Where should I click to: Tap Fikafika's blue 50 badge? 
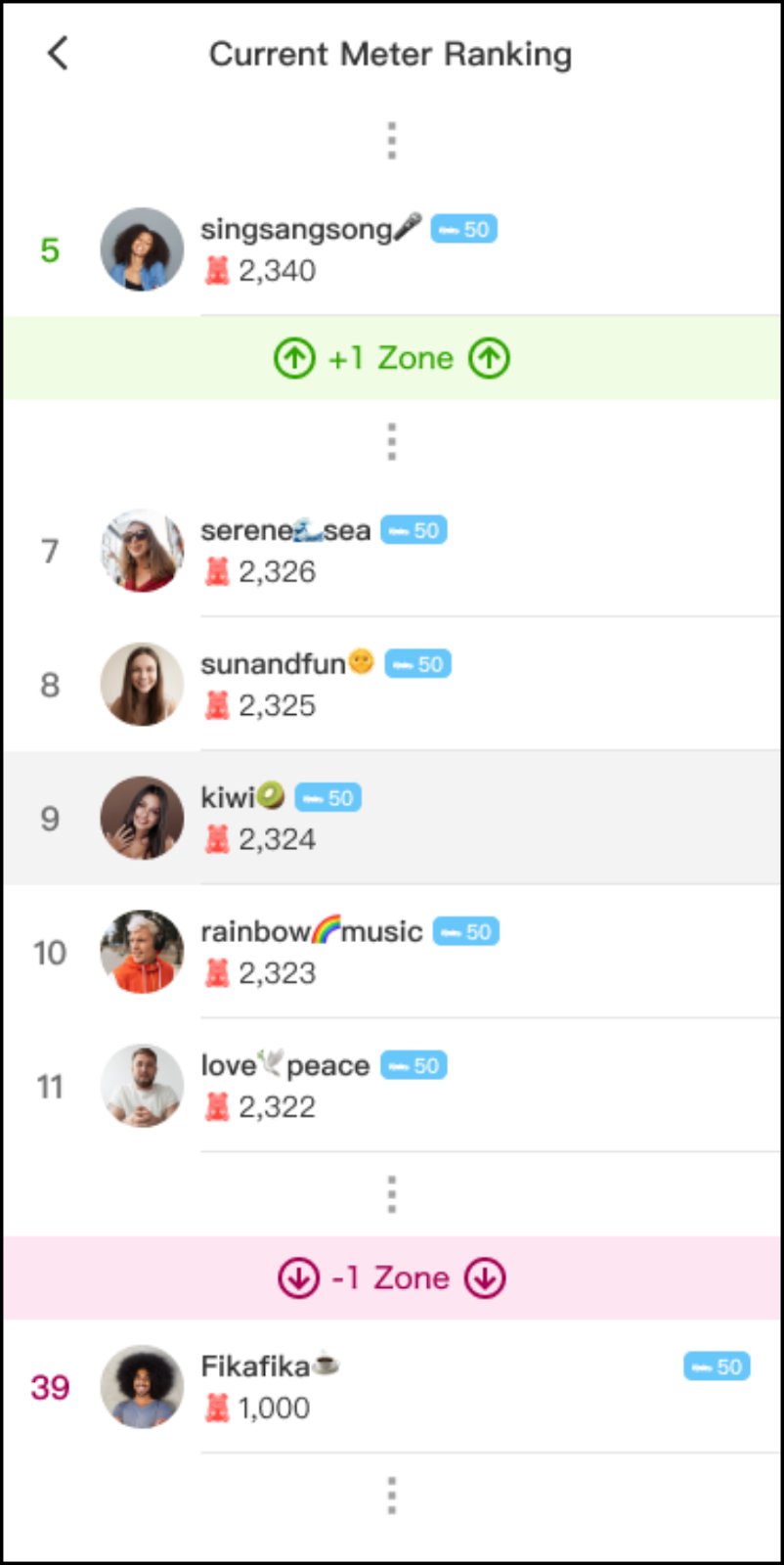(x=717, y=1366)
